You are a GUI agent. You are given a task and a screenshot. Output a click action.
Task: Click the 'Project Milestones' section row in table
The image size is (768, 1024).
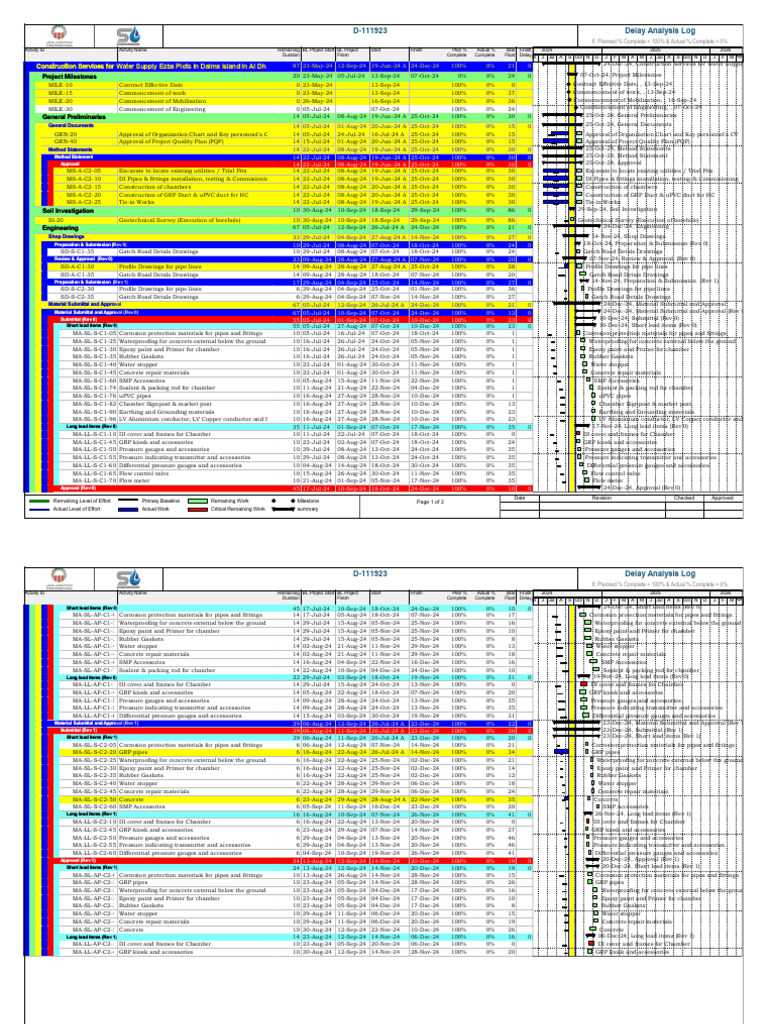(x=281, y=76)
